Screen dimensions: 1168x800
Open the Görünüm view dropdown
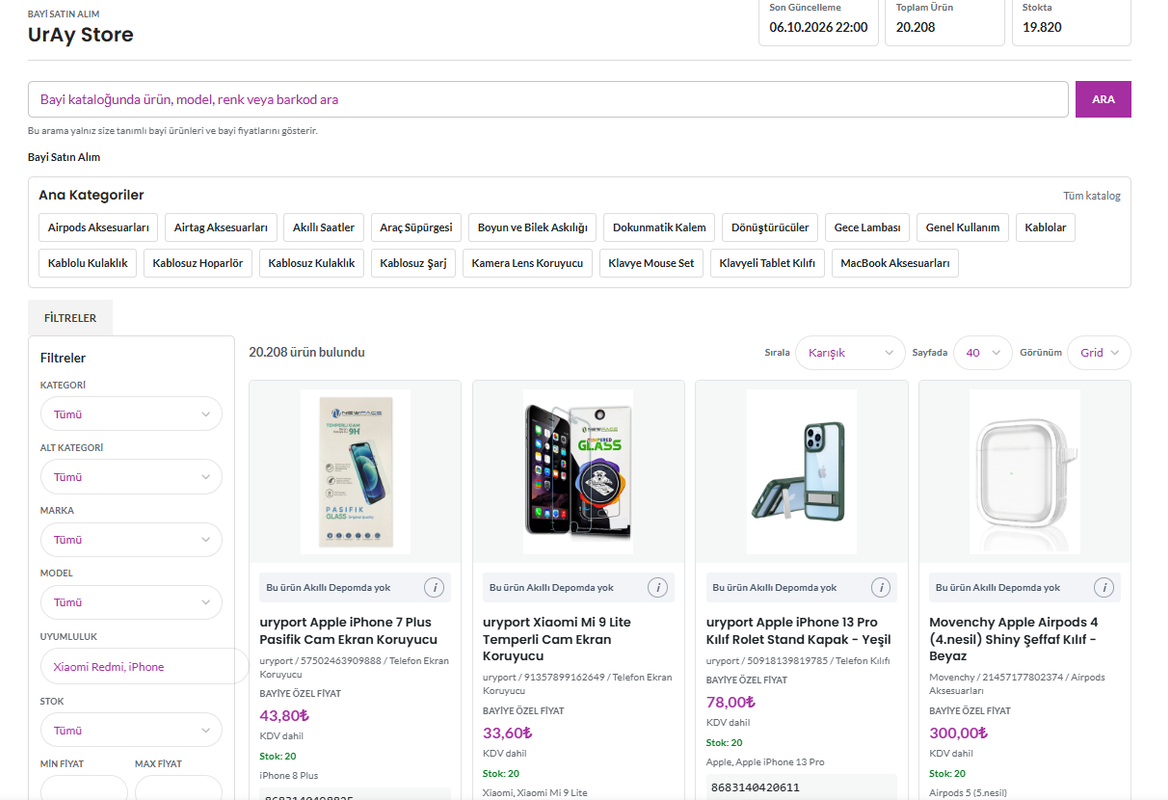(1099, 353)
